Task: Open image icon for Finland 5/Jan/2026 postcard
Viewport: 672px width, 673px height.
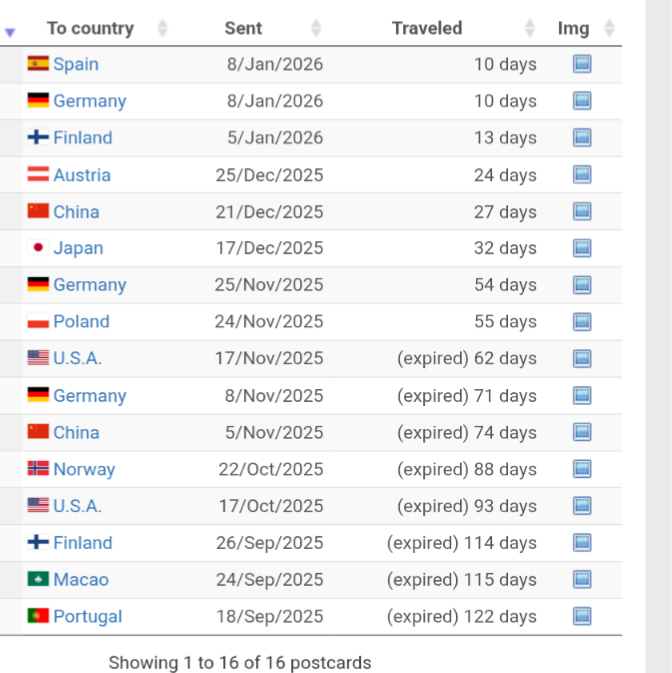Action: click(582, 138)
